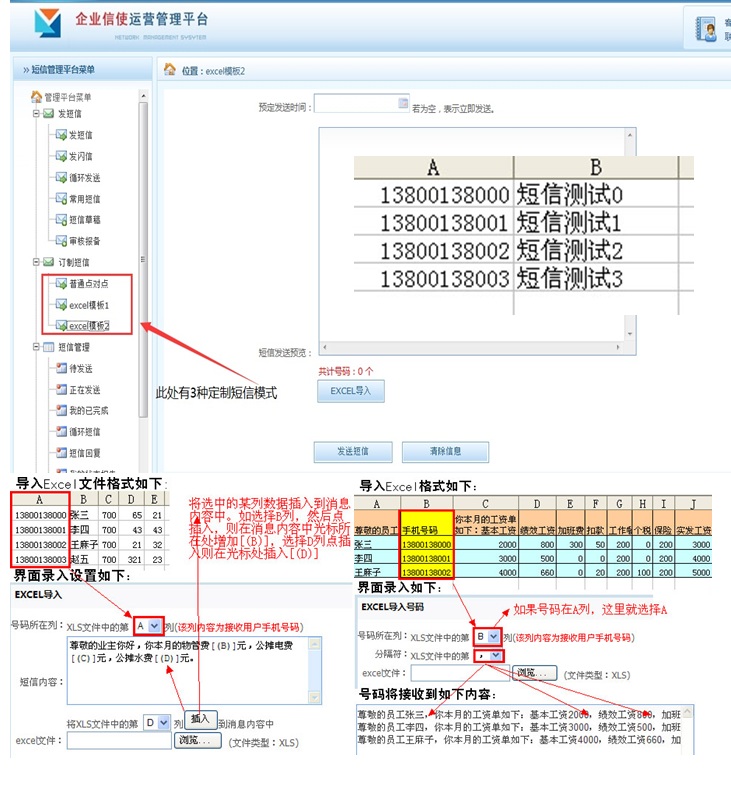Click the mail icon for 短信草稿
The width and height of the screenshot is (731, 787).
[61, 220]
